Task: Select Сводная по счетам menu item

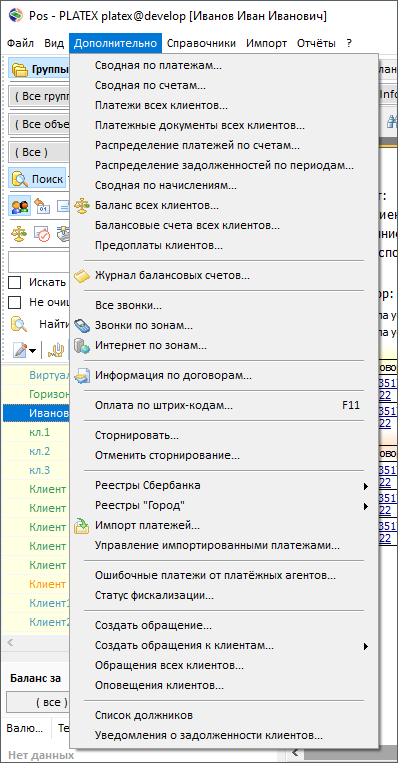Action: tap(224, 86)
